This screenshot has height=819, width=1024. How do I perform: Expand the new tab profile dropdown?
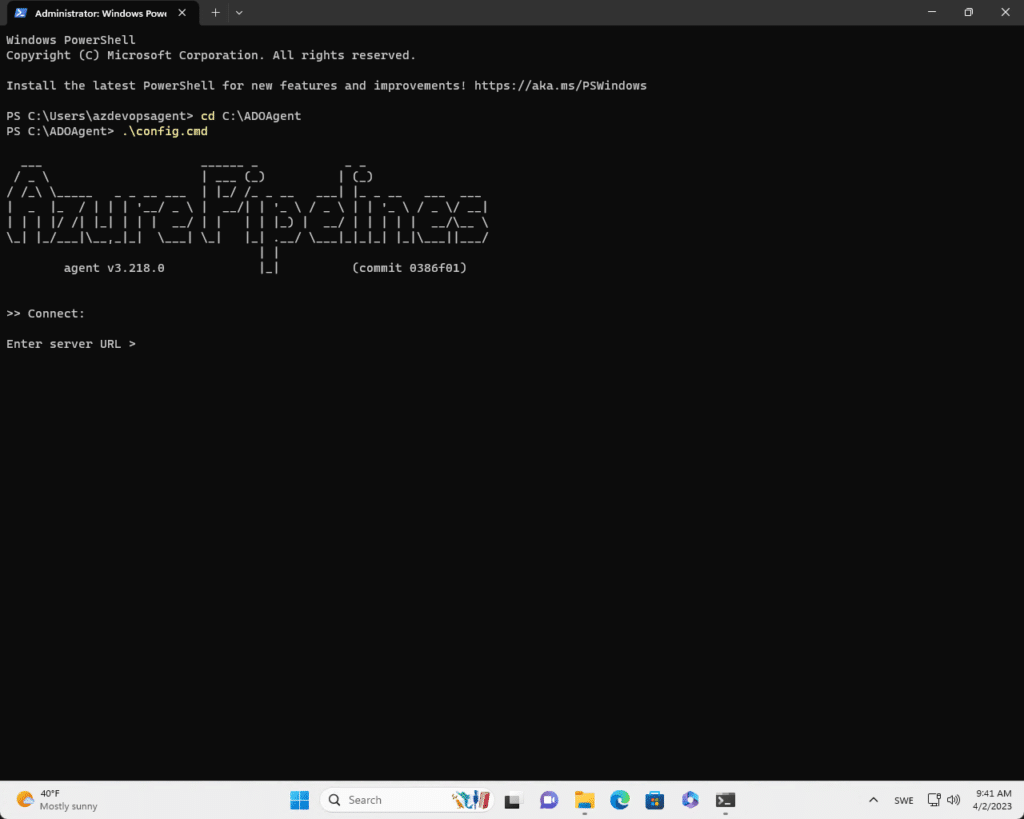coord(239,13)
